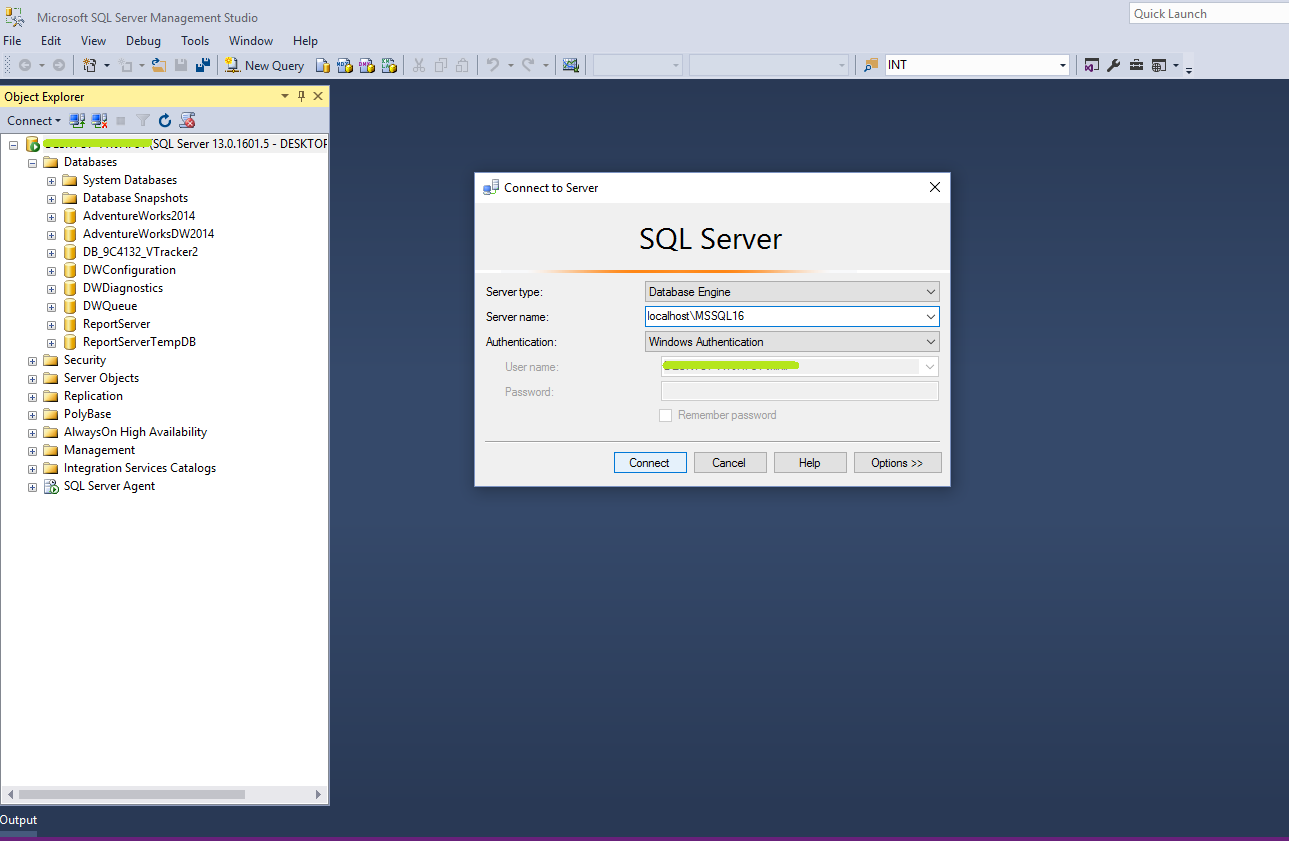Open Database Engine Query icon after New Query
The width and height of the screenshot is (1289, 841).
[323, 65]
